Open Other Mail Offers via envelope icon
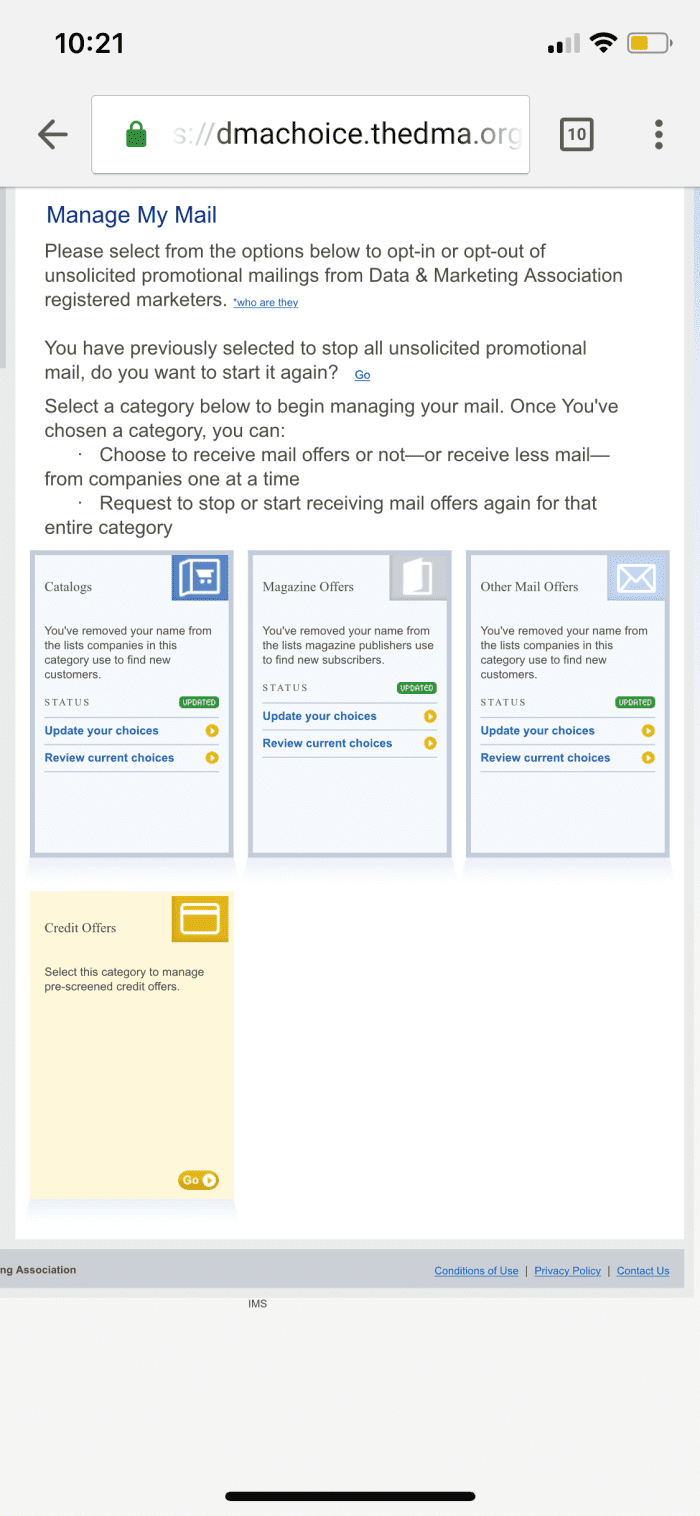 pos(635,577)
